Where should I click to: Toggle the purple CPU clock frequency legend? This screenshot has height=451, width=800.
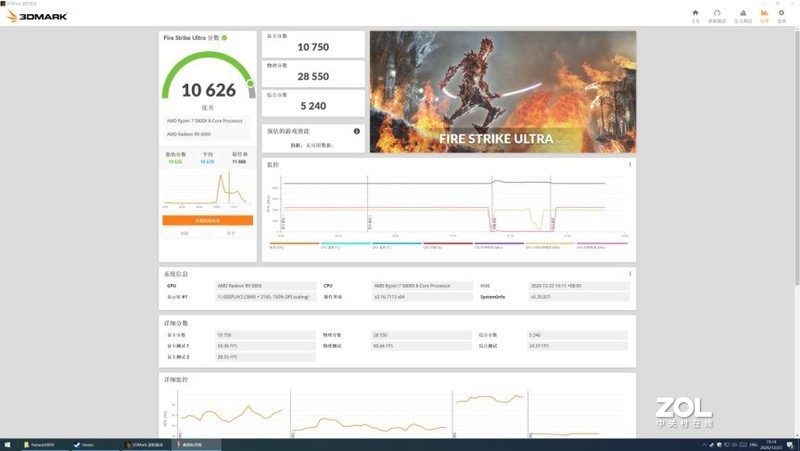coord(499,245)
